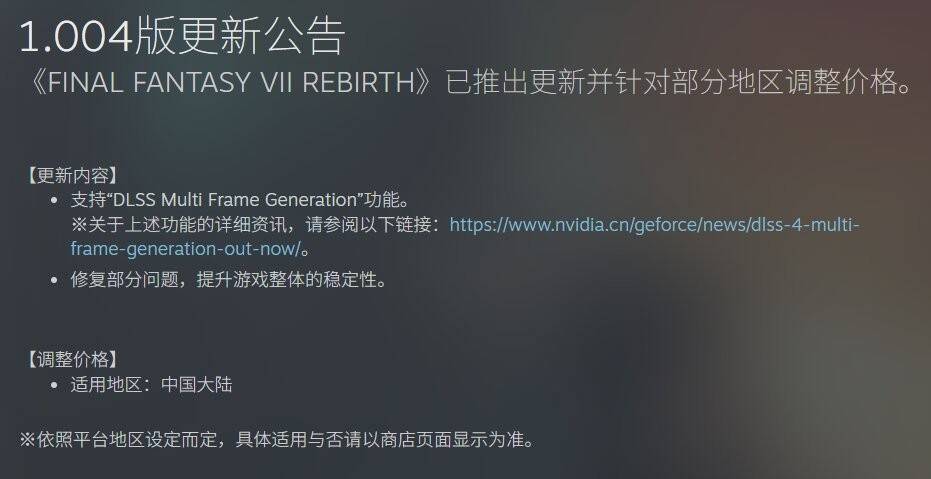Screen dimensions: 931x479
Task: Open the nvidia.cn DLSS 4 news link
Action: point(654,226)
